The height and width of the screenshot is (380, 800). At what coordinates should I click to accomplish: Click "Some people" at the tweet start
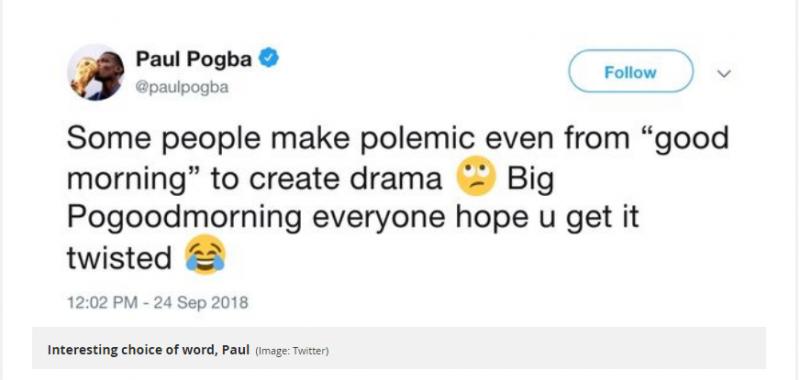tap(159, 140)
